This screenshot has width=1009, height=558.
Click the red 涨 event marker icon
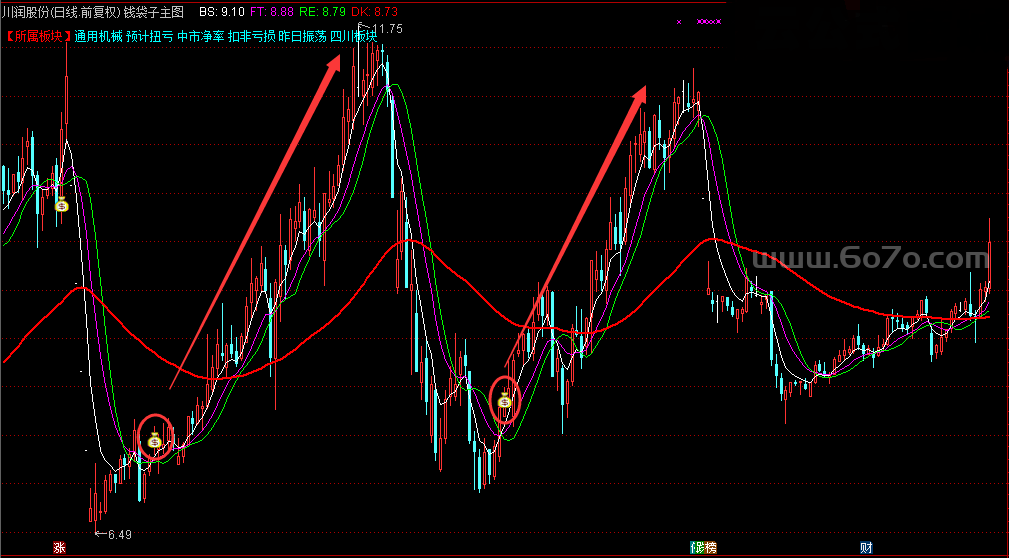click(59, 548)
